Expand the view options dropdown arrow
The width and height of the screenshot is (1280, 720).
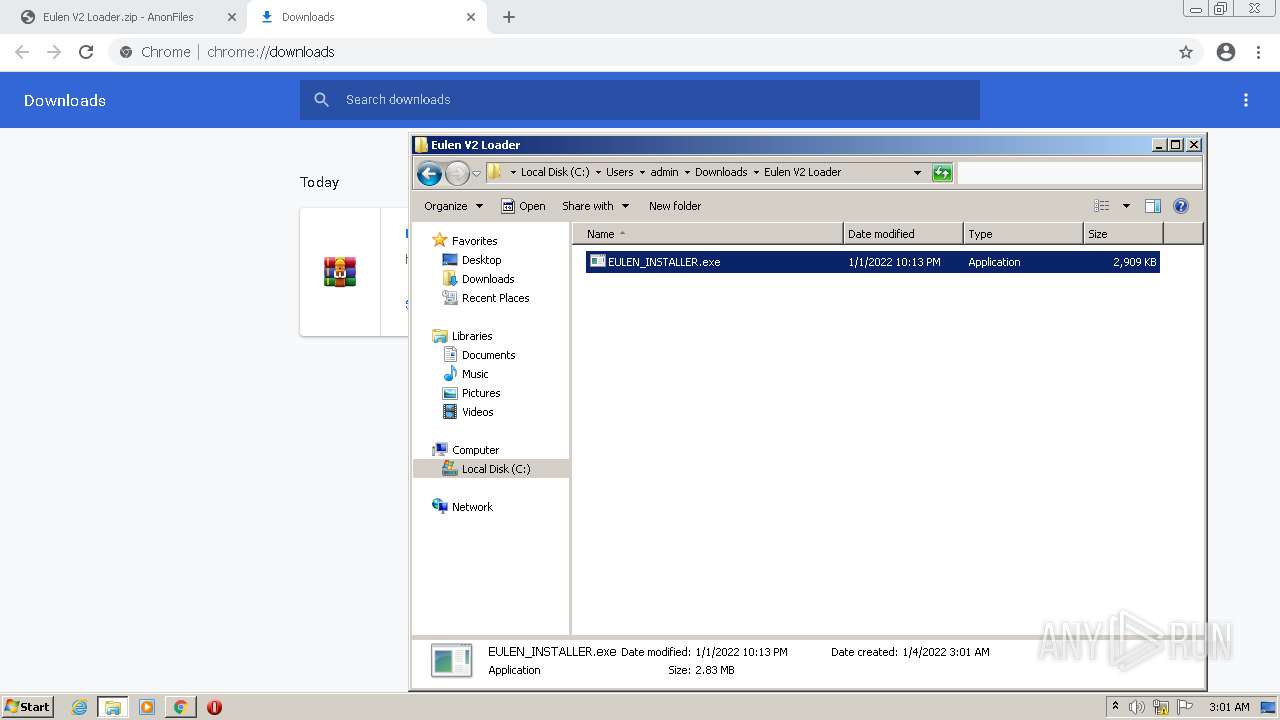tap(1125, 206)
